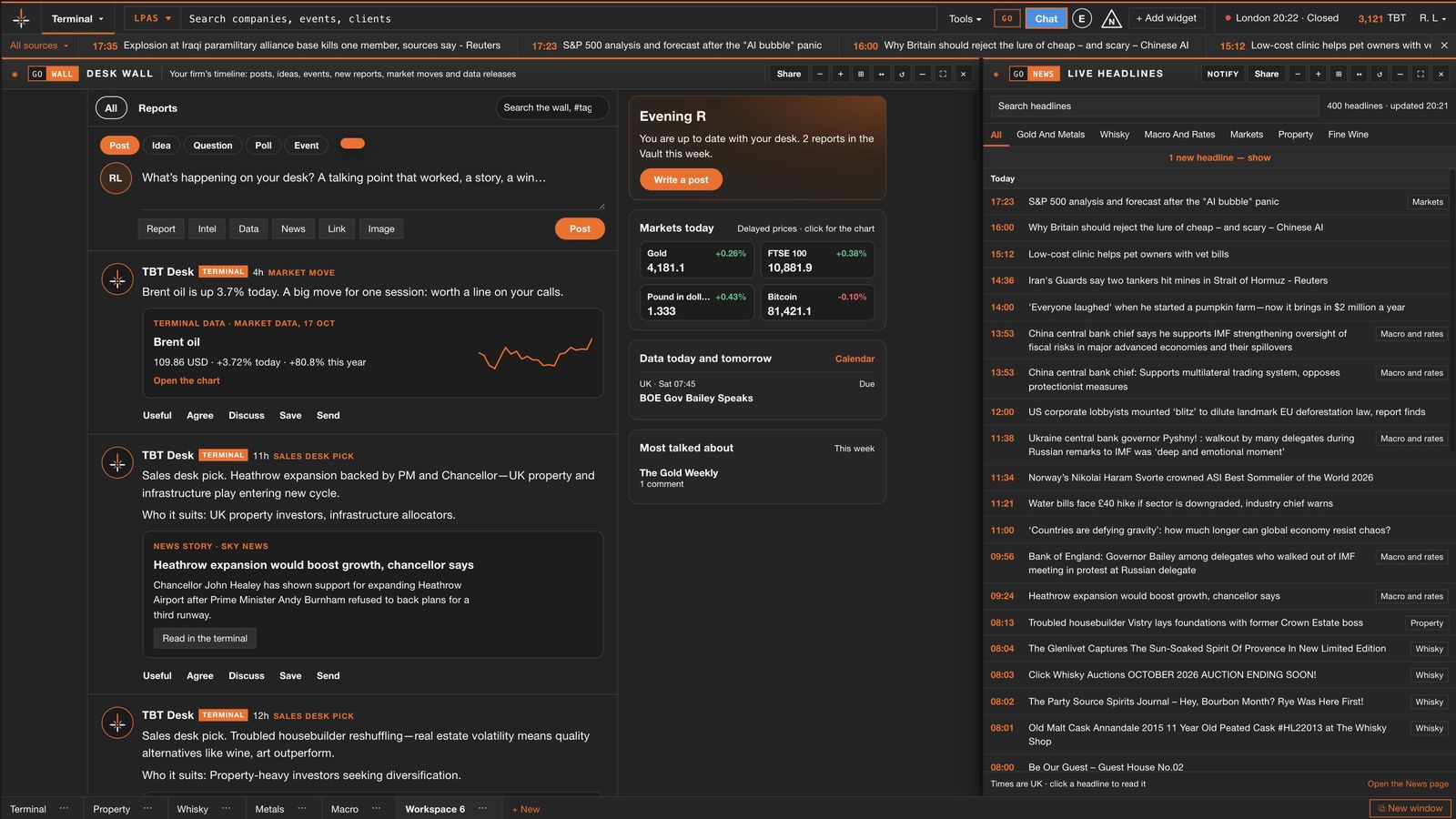Filter headlines by Fine Wine tab
1456x819 pixels.
1348,134
